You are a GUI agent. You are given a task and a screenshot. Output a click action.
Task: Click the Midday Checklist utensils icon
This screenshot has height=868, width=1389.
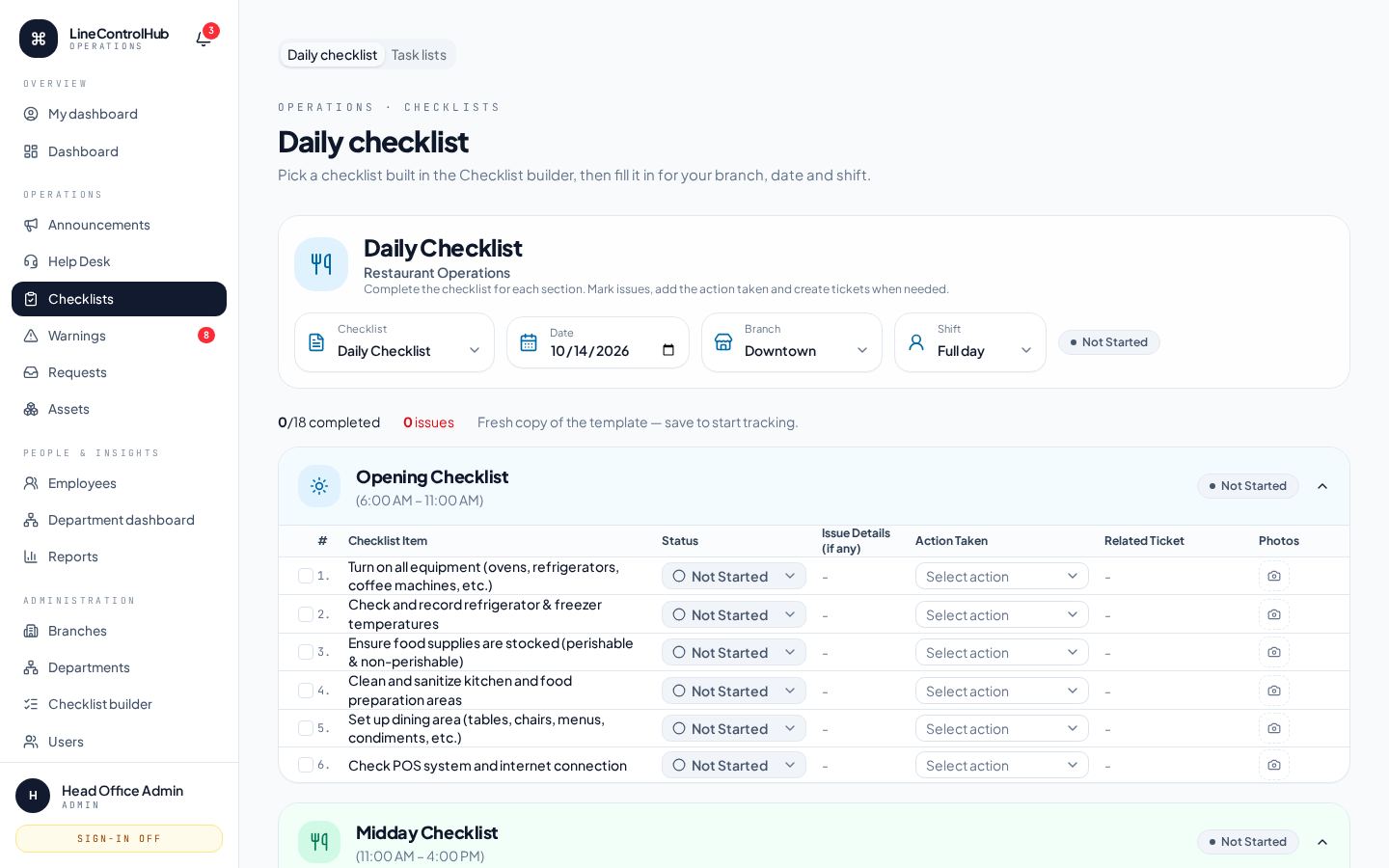[x=319, y=842]
